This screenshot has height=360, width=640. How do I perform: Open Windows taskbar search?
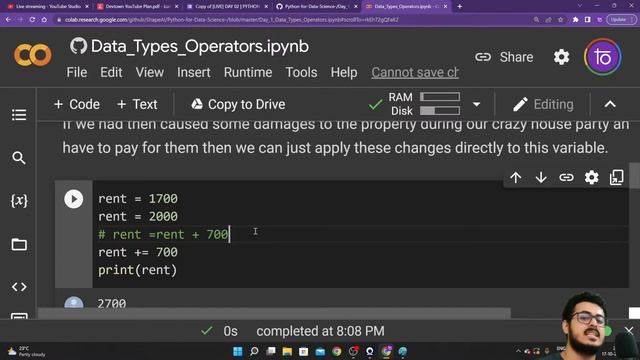pos(254,351)
